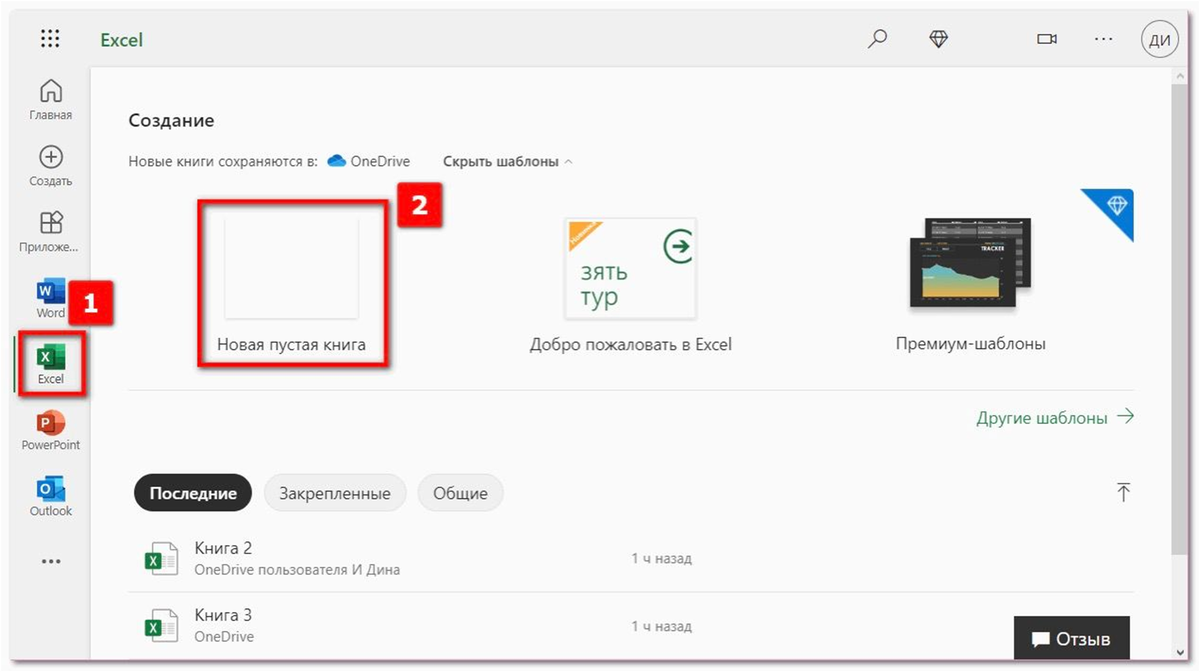Open the search magnifier icon

877,39
